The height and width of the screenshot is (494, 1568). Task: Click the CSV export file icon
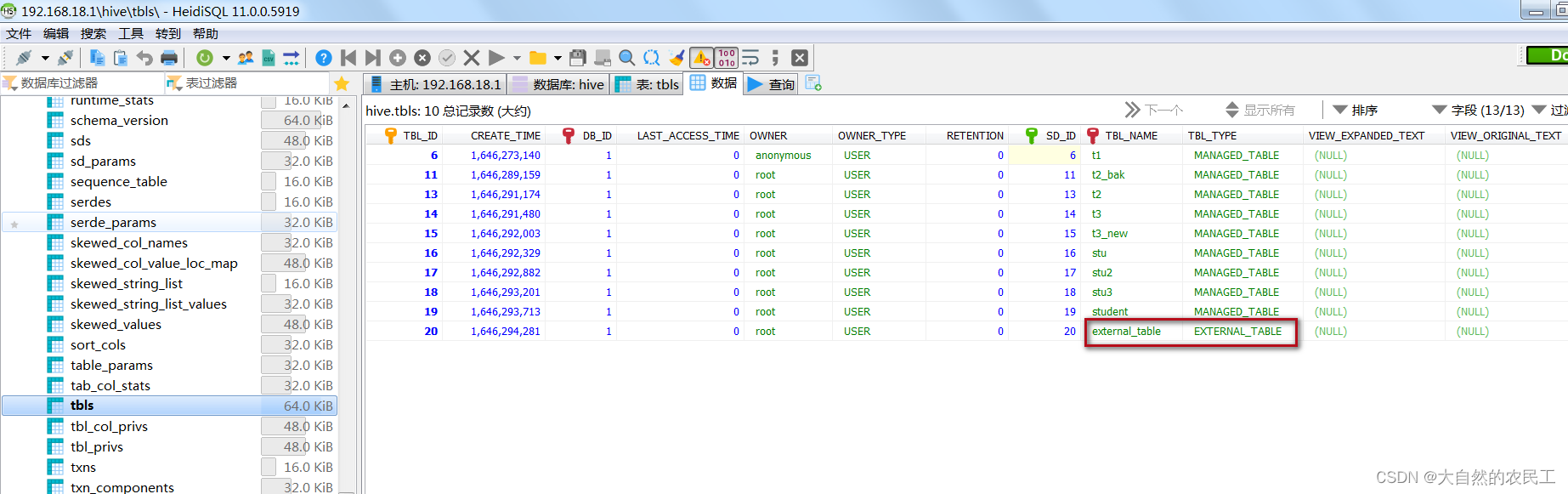click(x=269, y=58)
